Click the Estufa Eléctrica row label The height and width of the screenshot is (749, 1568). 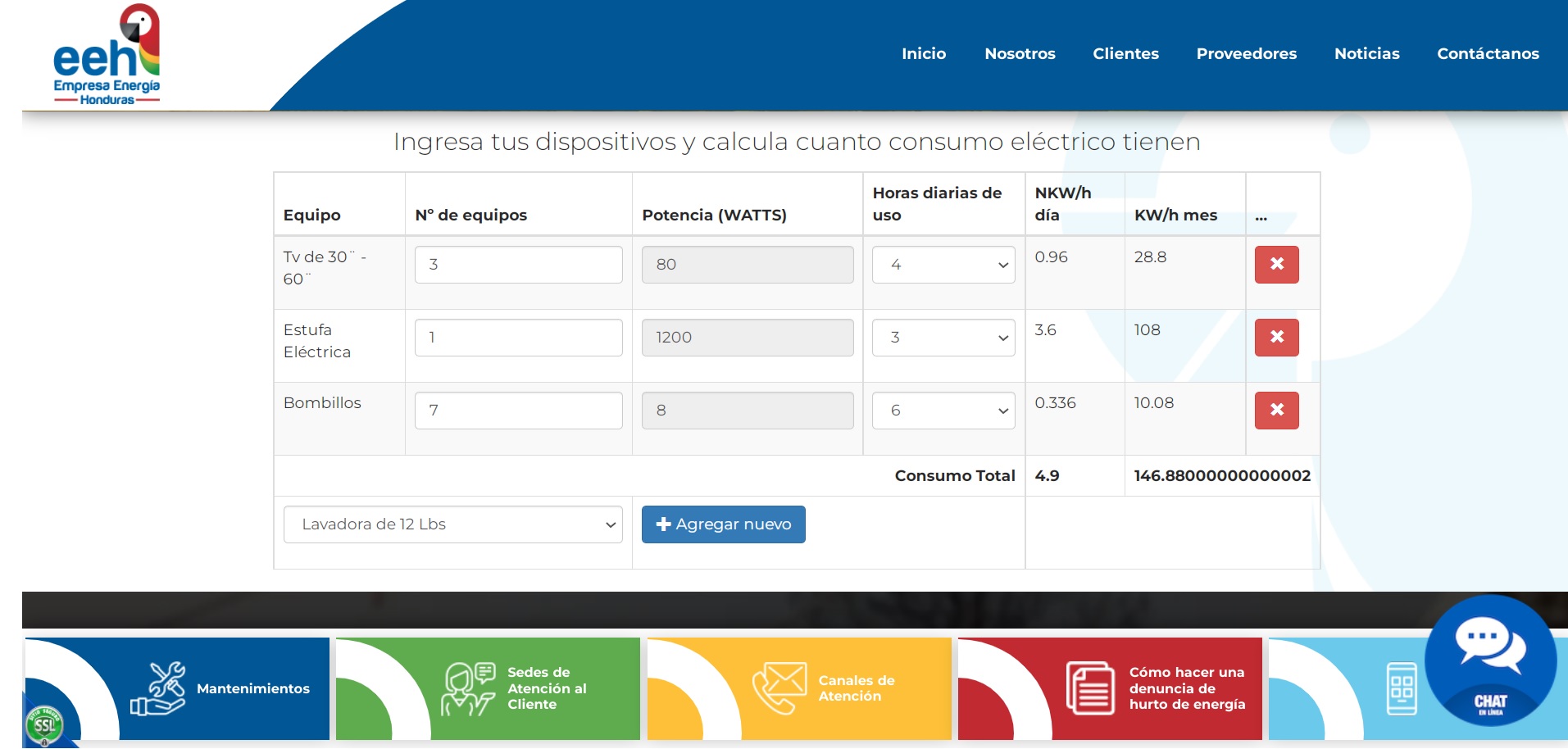(317, 341)
